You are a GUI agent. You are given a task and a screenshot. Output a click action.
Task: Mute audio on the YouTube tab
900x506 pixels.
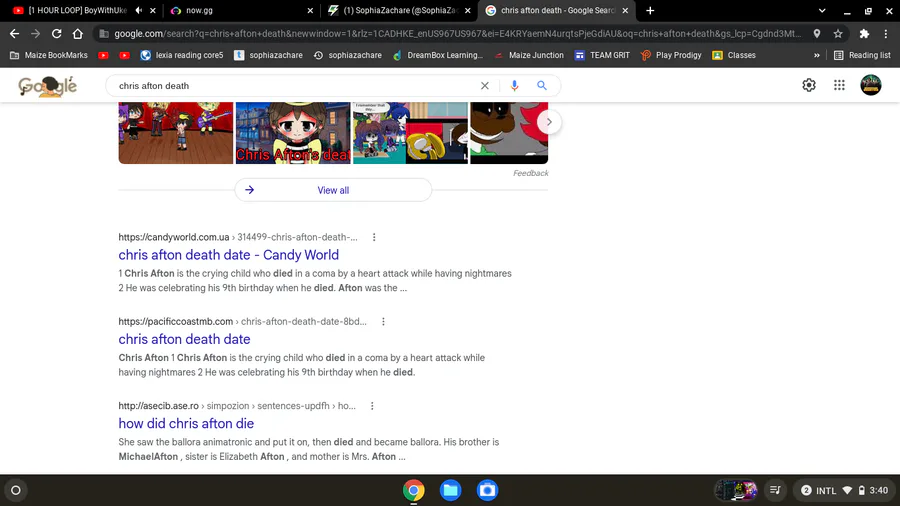(x=139, y=10)
